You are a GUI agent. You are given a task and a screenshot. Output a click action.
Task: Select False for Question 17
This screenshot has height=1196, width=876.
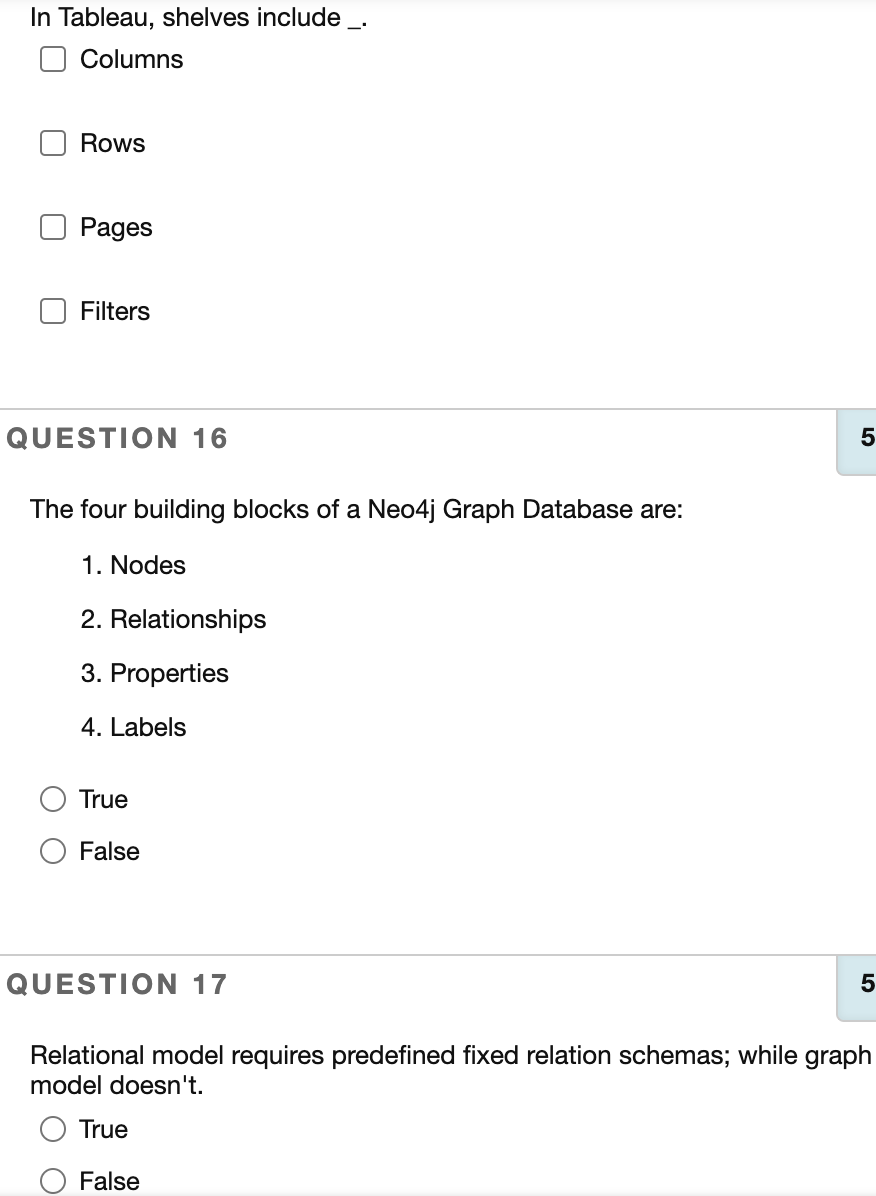[52, 1181]
